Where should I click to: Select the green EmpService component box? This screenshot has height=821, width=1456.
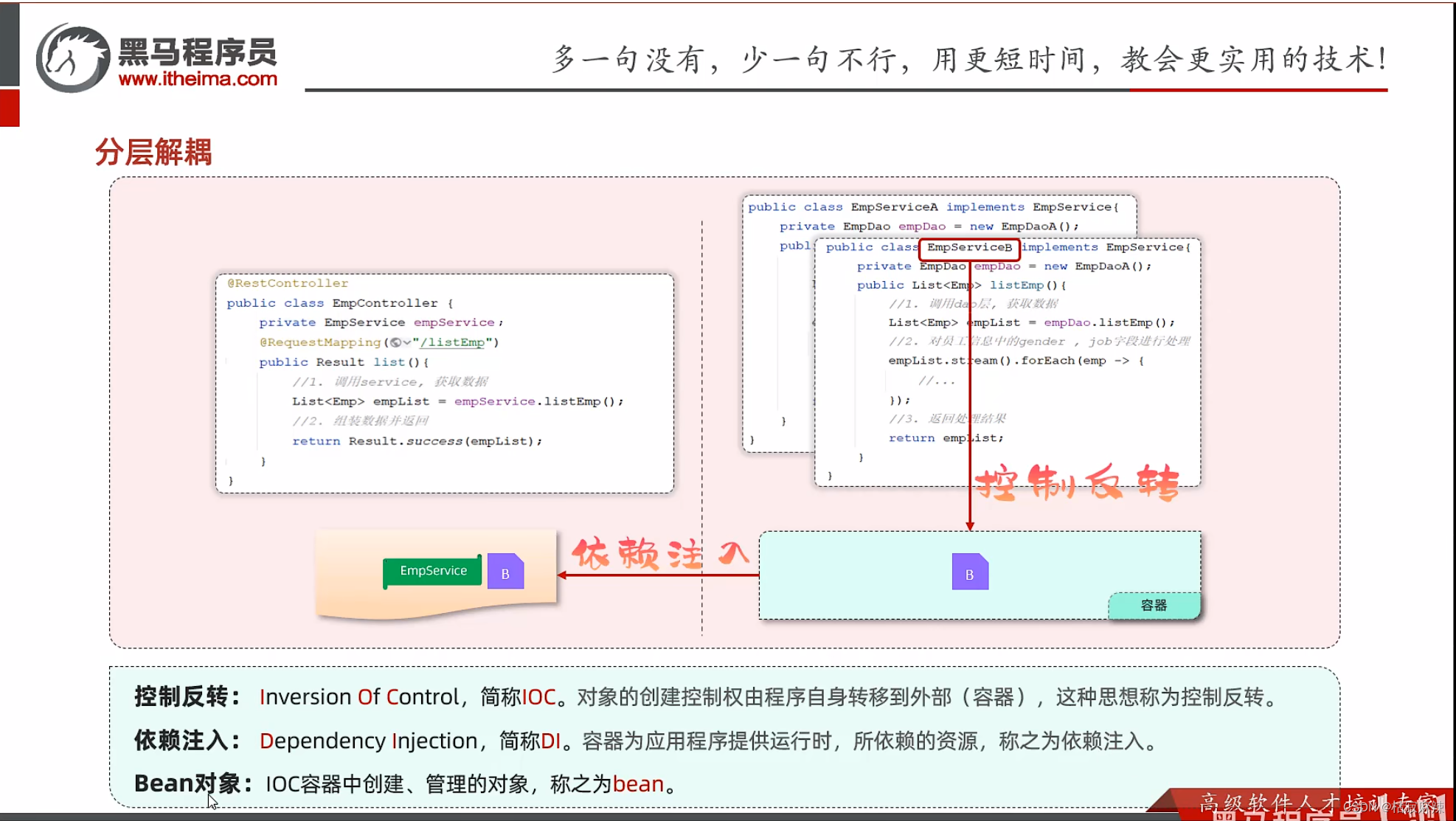431,570
